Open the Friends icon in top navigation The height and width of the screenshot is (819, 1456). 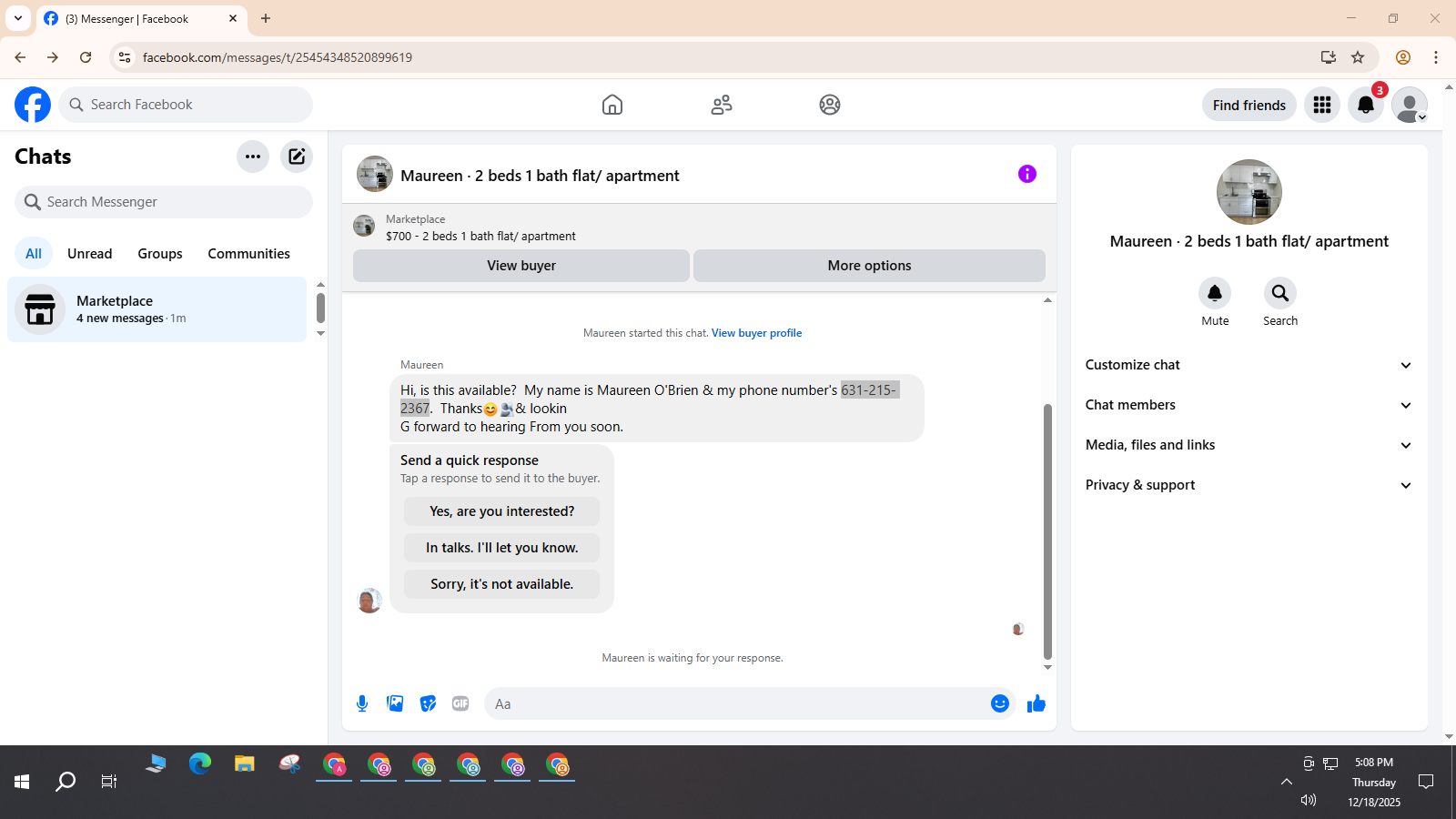click(x=722, y=105)
